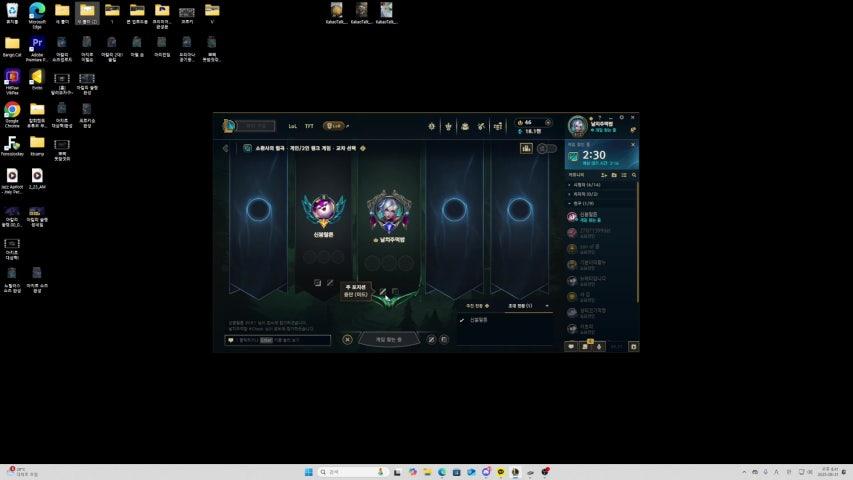This screenshot has height=480, width=853.
Task: Toggle the open party switch in lobby
Action: (x=547, y=148)
